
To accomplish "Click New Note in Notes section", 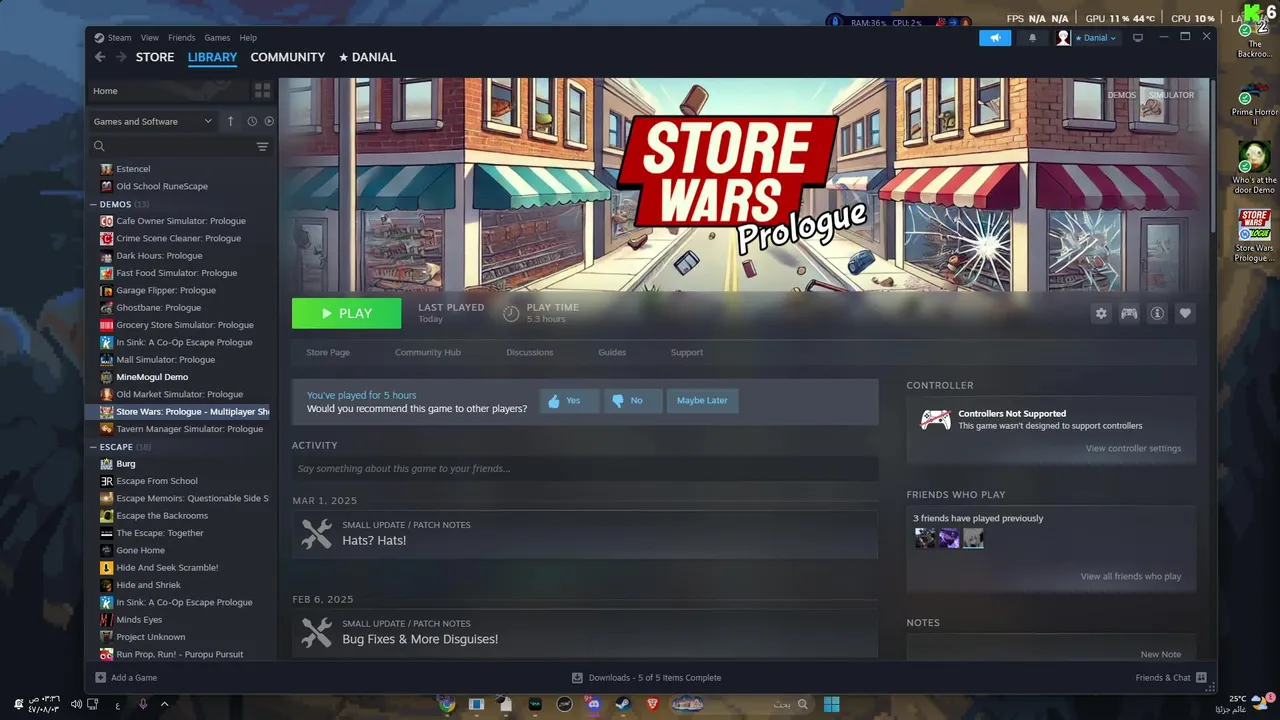I will (1161, 654).
